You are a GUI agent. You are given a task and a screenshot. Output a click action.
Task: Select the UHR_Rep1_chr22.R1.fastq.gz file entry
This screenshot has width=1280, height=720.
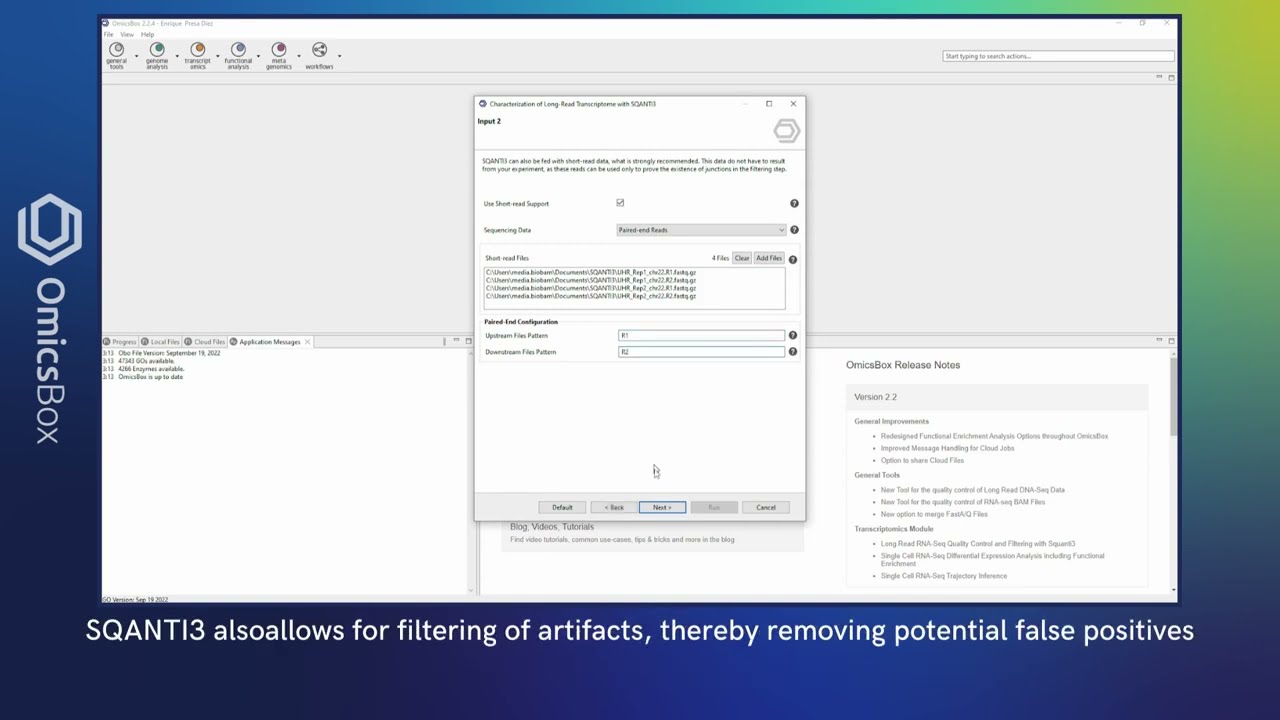[x=591, y=272]
